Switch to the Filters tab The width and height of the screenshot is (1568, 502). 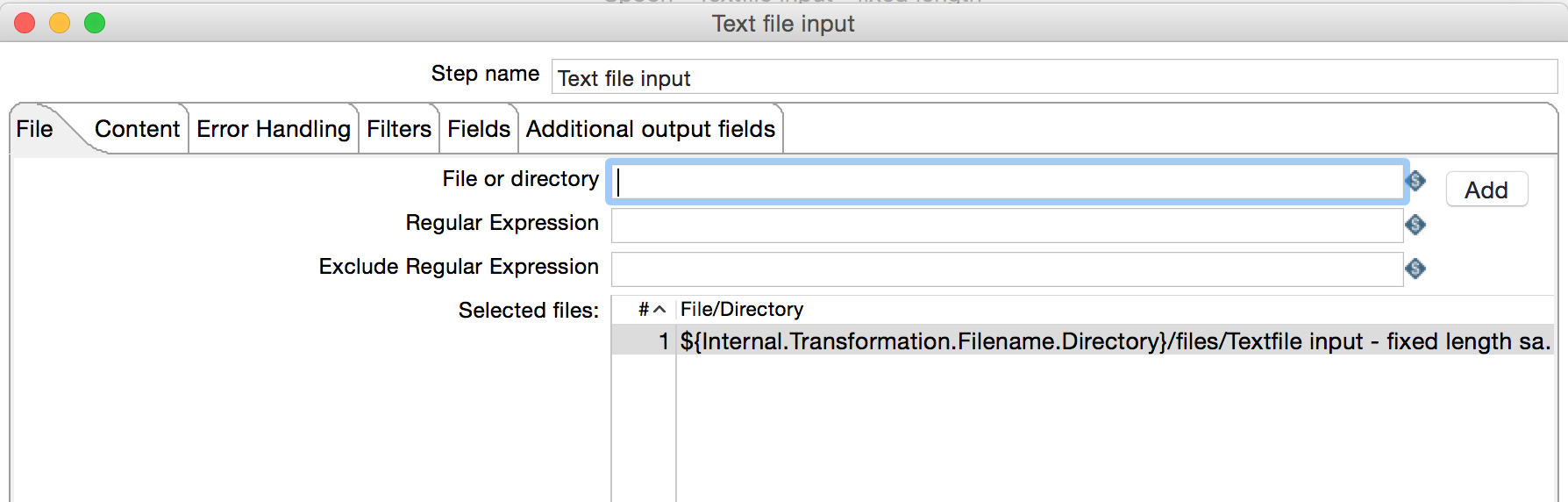pyautogui.click(x=398, y=130)
